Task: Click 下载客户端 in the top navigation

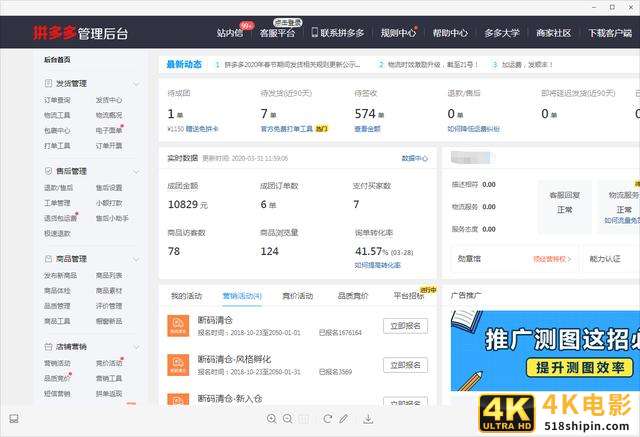Action: 610,33
